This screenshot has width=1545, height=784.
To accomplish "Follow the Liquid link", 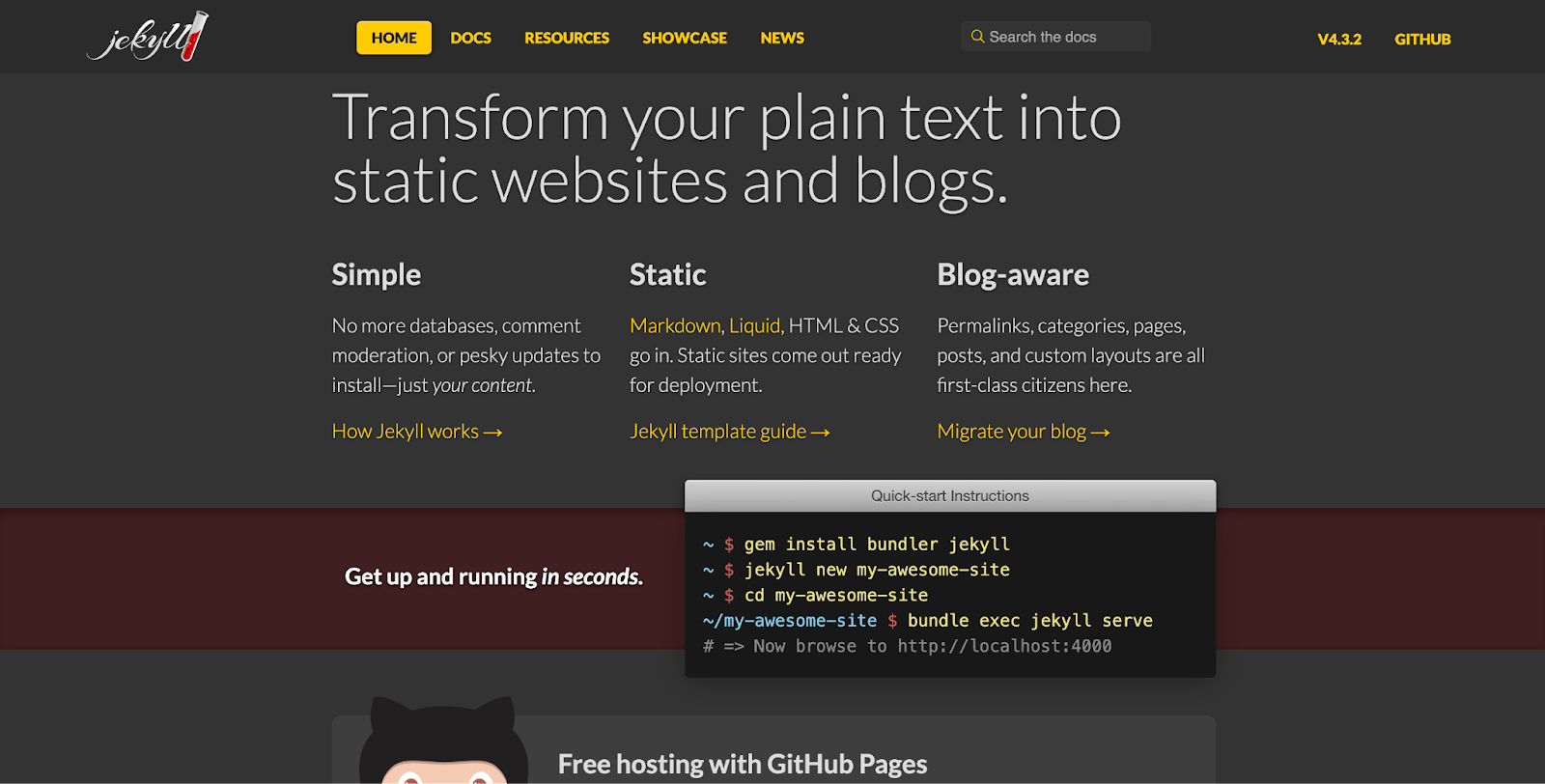I will click(754, 325).
